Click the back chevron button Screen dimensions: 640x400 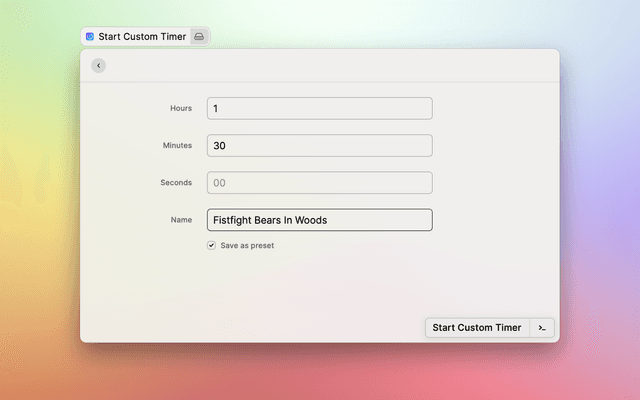[98, 66]
